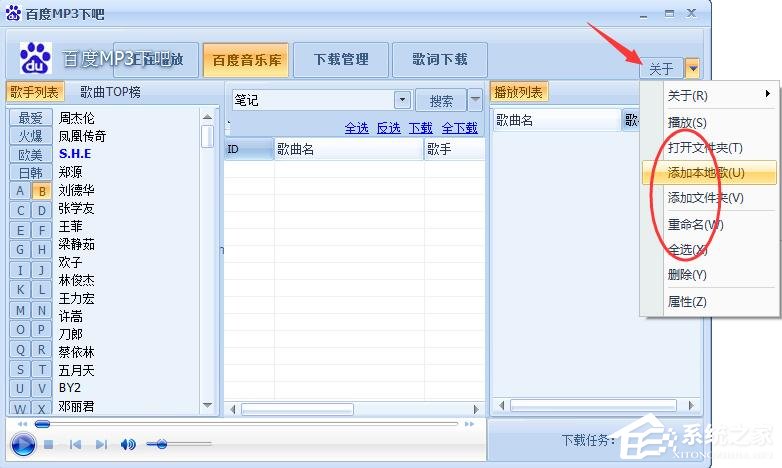Image resolution: width=782 pixels, height=468 pixels.
Task: Choose 删除(Y) from the menu
Action: [709, 274]
